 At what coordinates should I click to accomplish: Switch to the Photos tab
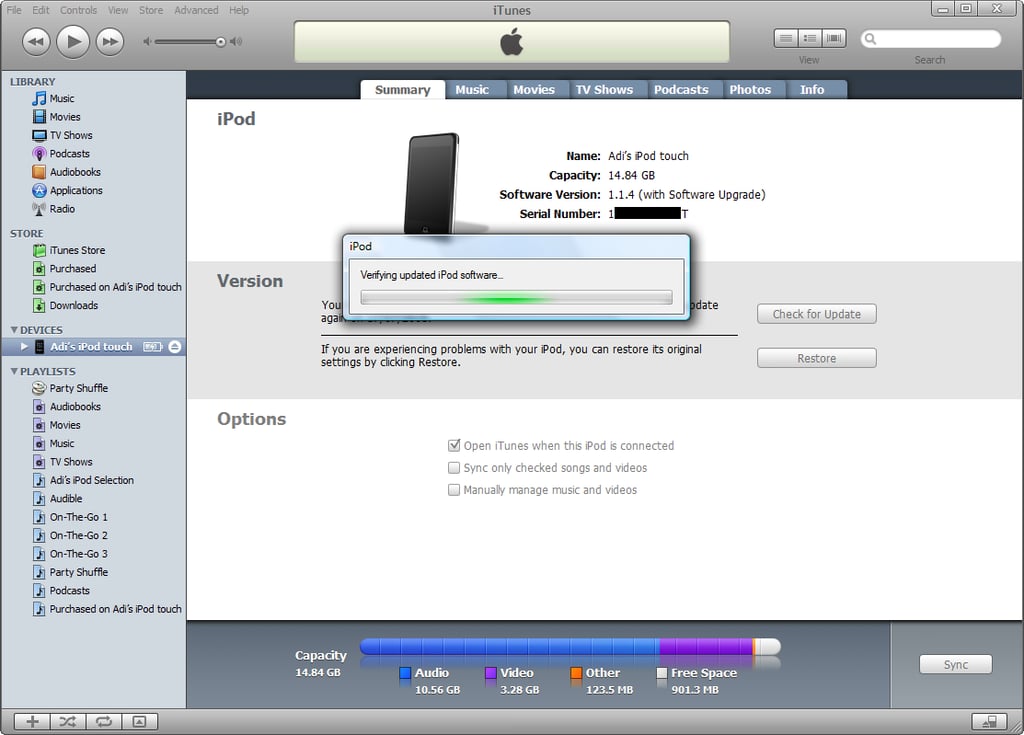pos(750,90)
